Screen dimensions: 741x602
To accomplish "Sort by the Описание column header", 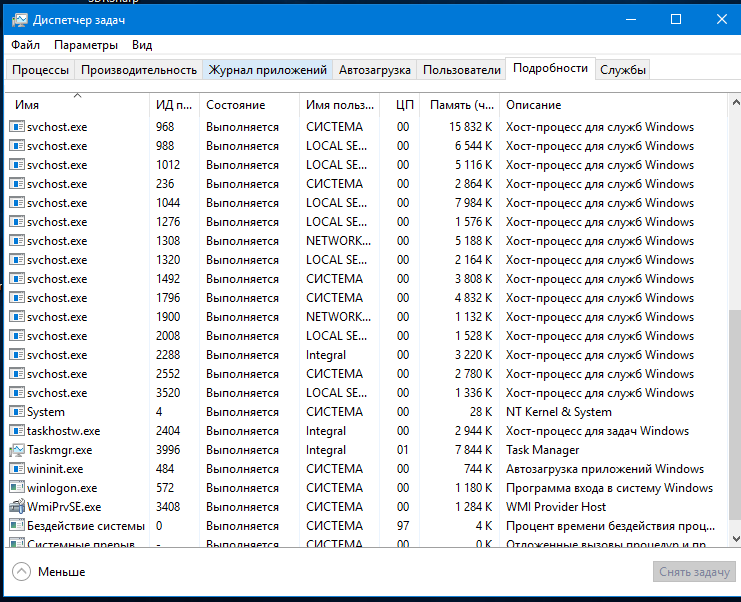I will (613, 104).
